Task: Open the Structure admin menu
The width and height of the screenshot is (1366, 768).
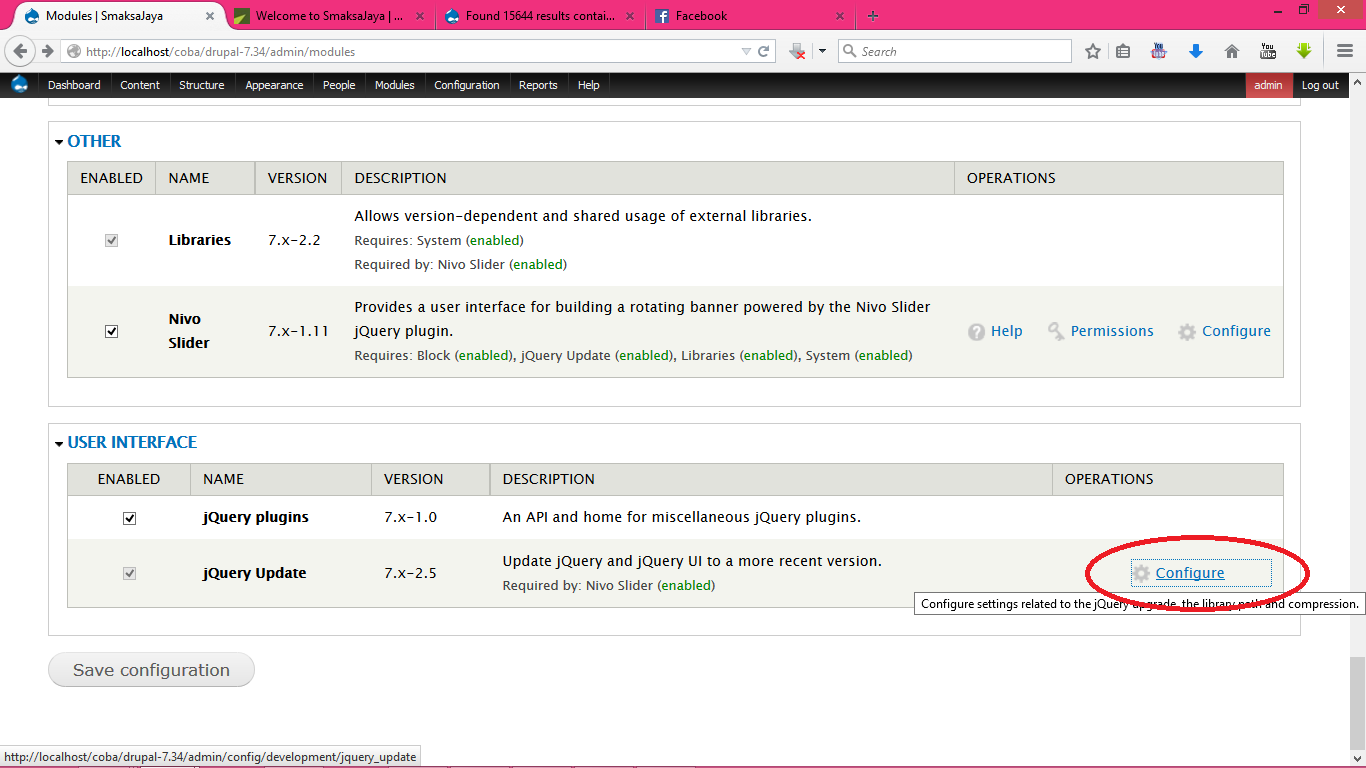Action: coord(202,85)
